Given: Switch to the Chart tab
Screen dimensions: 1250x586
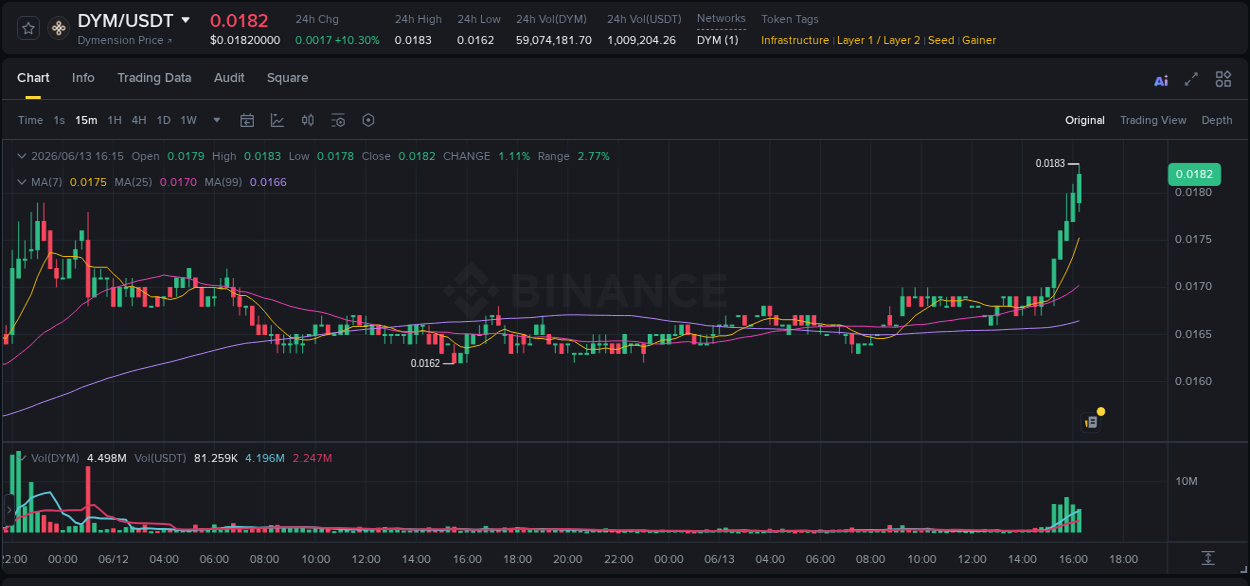Looking at the screenshot, I should pyautogui.click(x=33, y=78).
